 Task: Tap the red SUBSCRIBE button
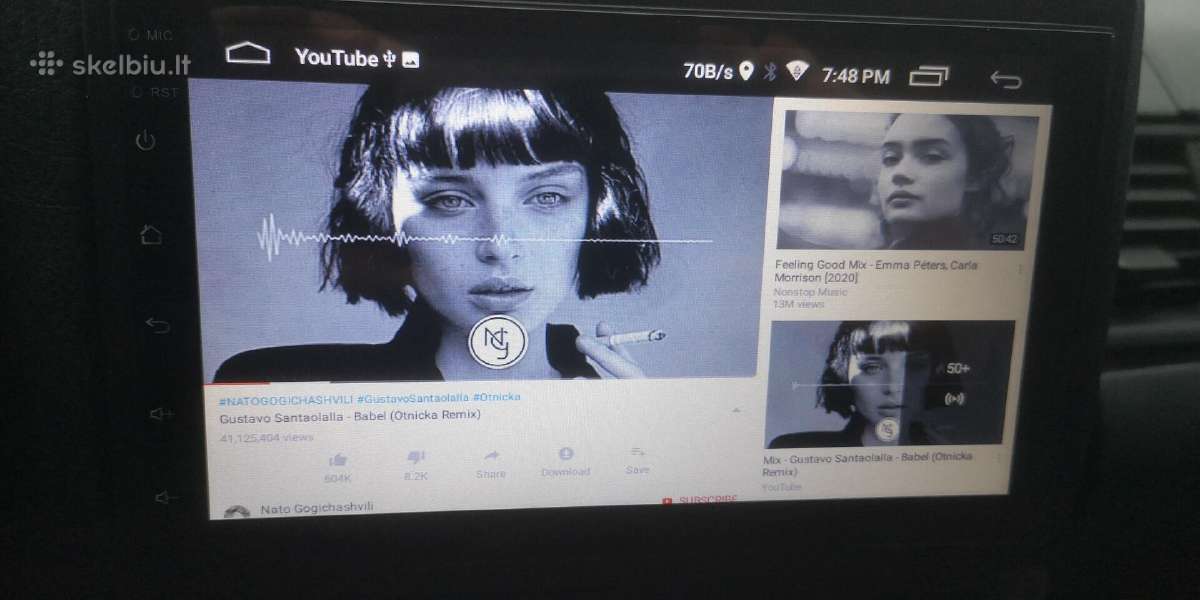tap(700, 500)
